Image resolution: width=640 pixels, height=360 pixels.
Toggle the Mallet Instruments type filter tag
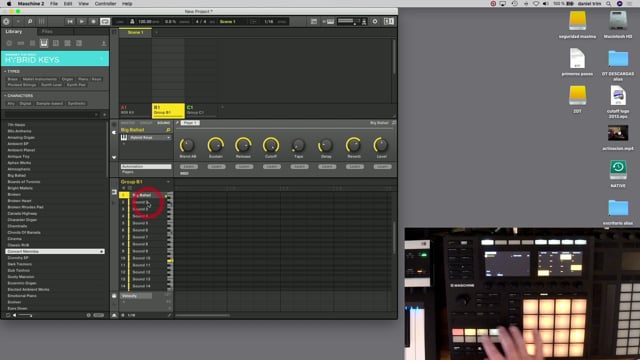(40, 79)
